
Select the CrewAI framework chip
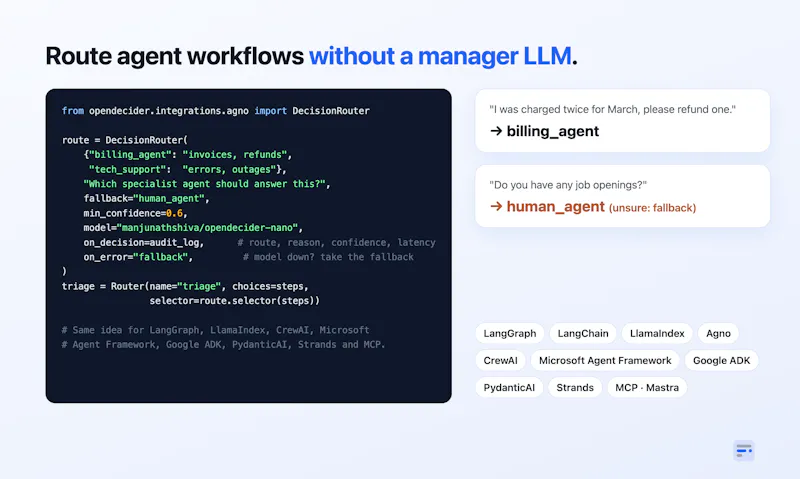500,361
